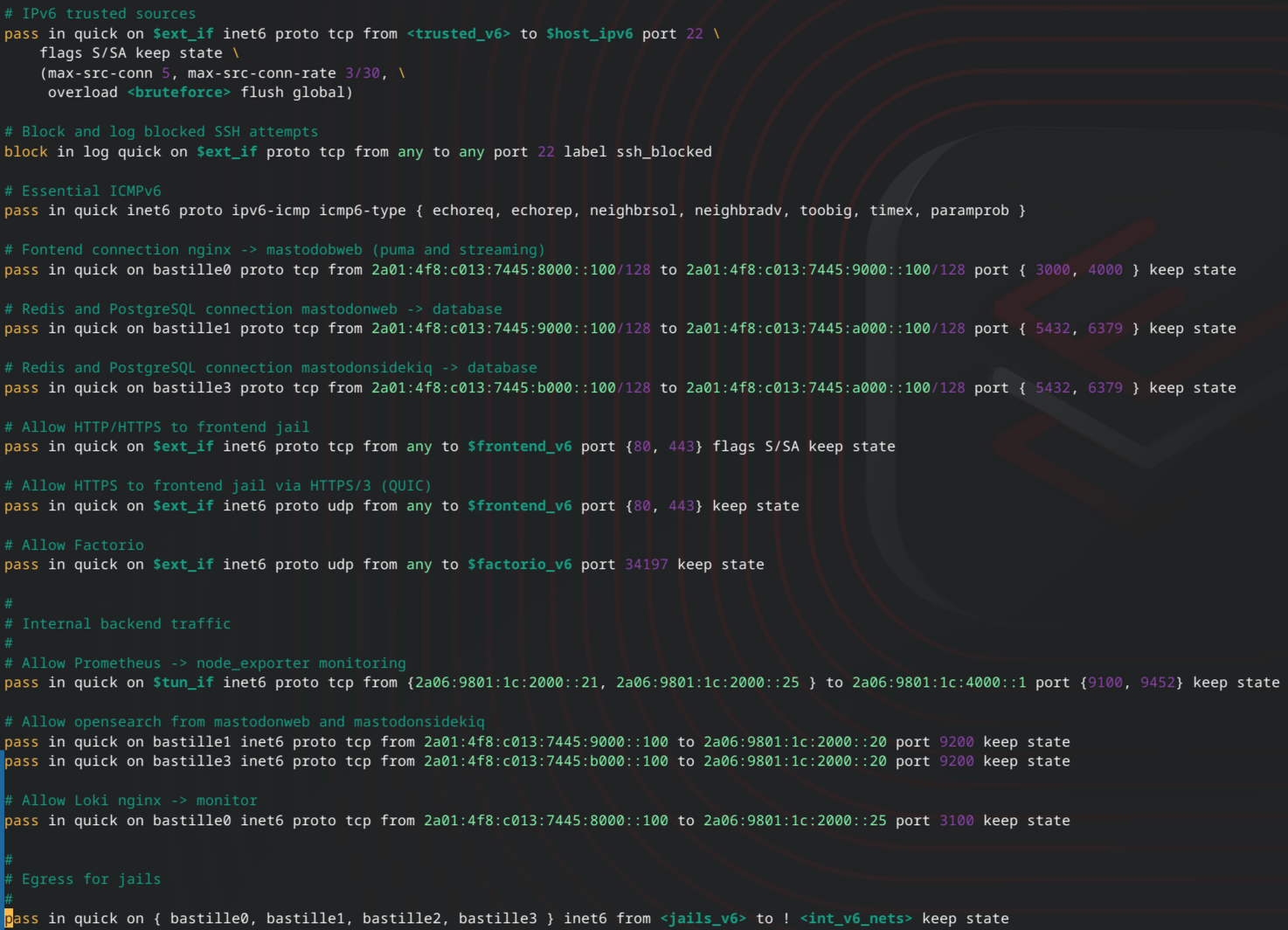
Task: Click the block keyword in SSH rule
Action: (25, 152)
